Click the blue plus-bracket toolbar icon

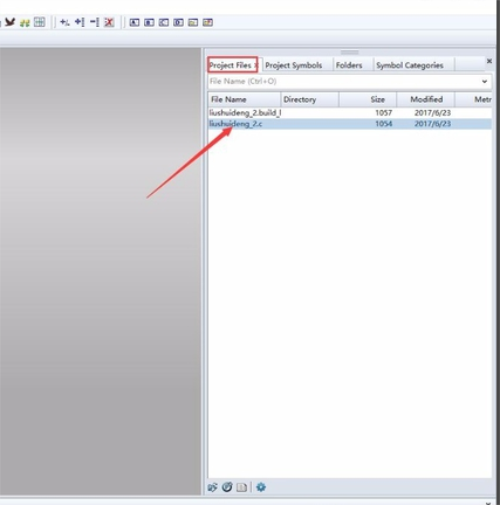click(79, 22)
